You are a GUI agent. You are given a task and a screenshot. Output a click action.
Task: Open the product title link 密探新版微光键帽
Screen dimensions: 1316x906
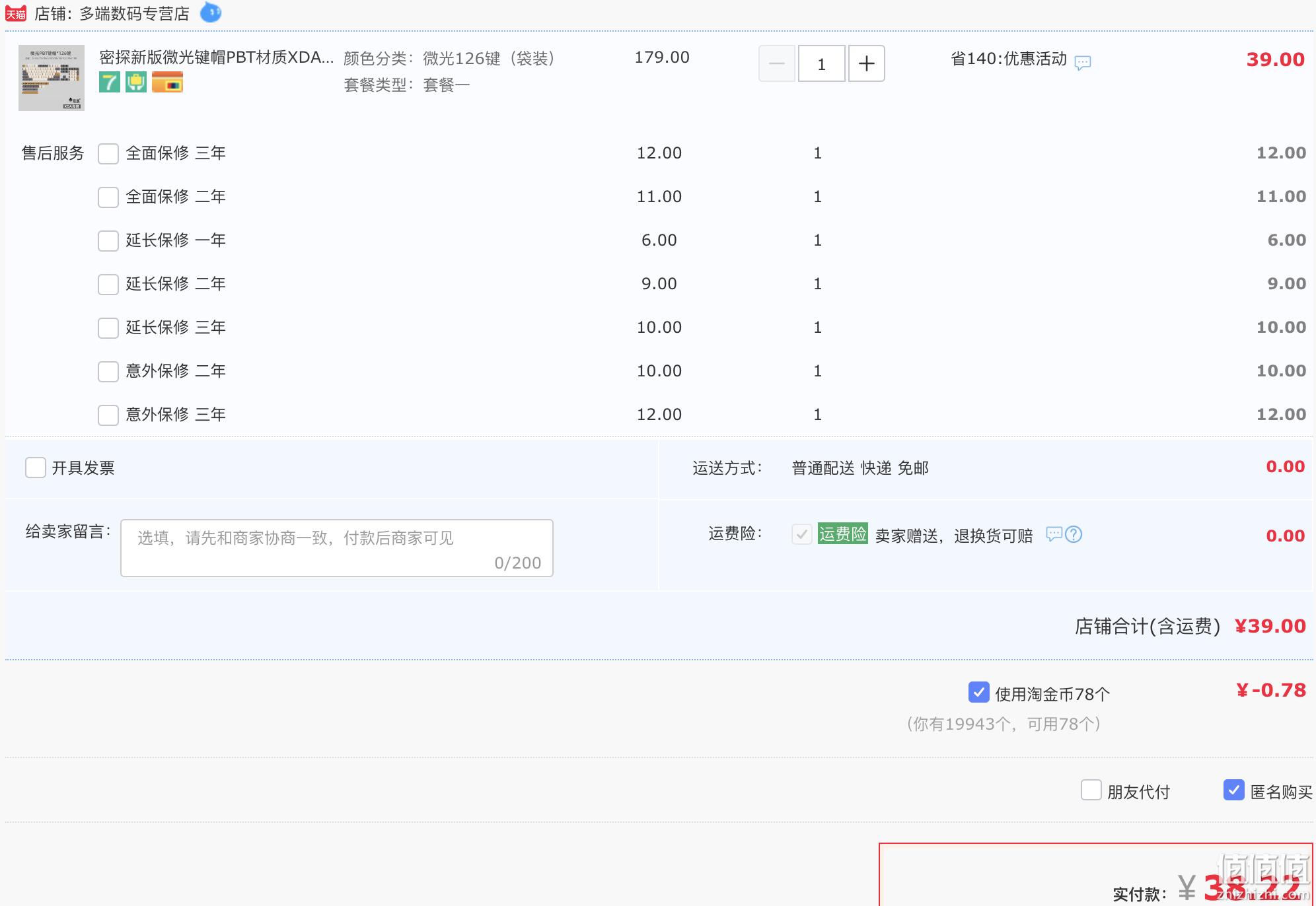click(216, 57)
